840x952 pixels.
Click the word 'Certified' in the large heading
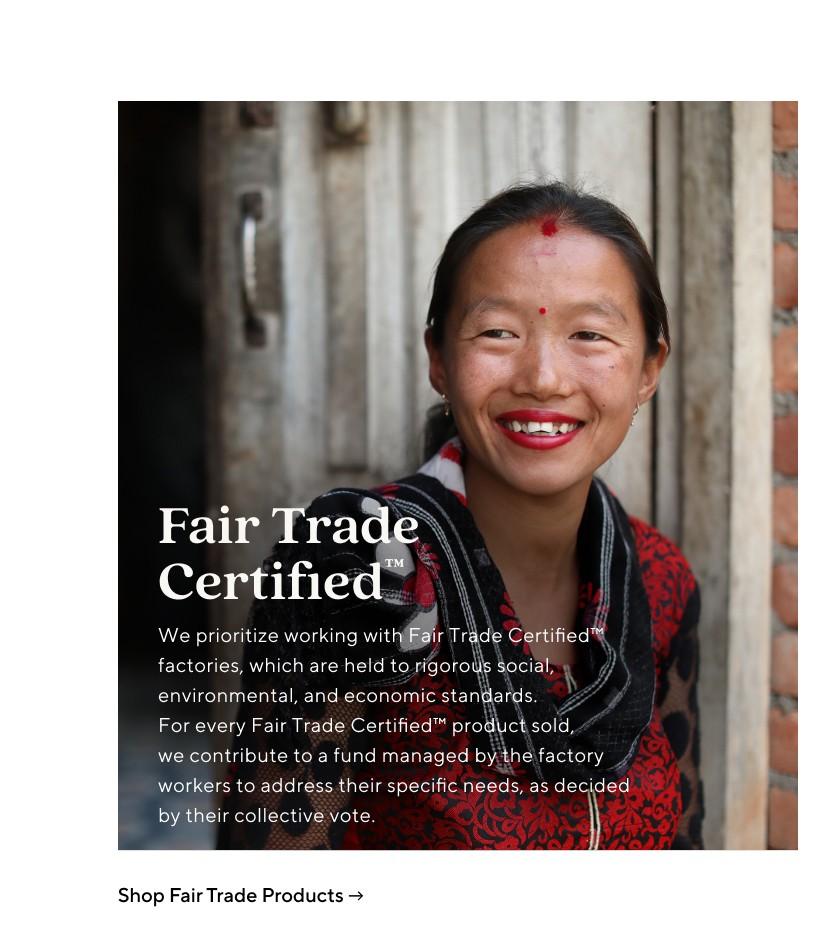(270, 581)
